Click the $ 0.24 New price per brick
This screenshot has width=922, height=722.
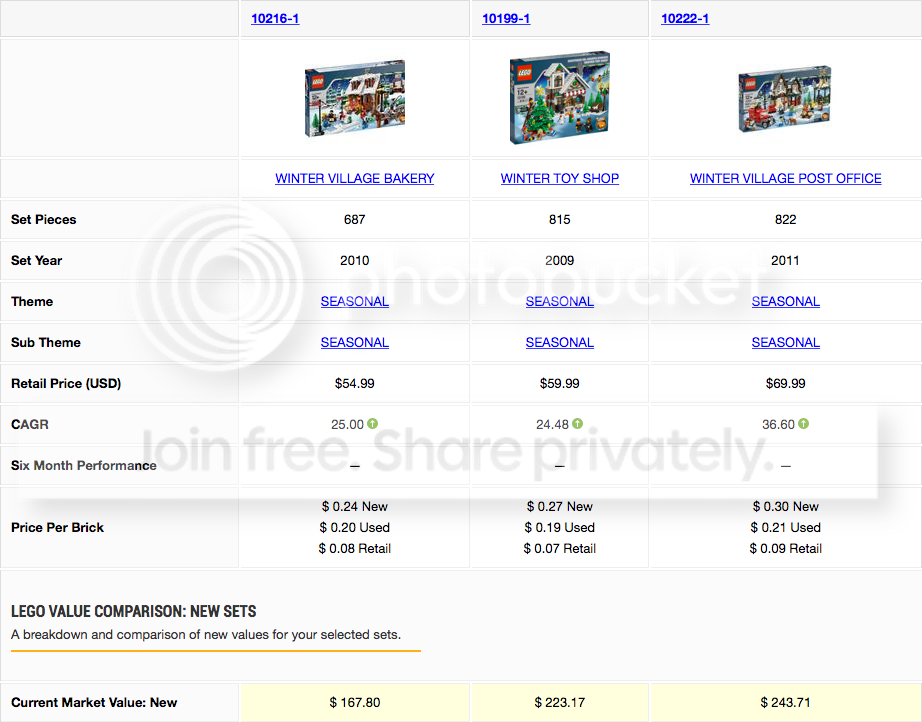tap(355, 506)
